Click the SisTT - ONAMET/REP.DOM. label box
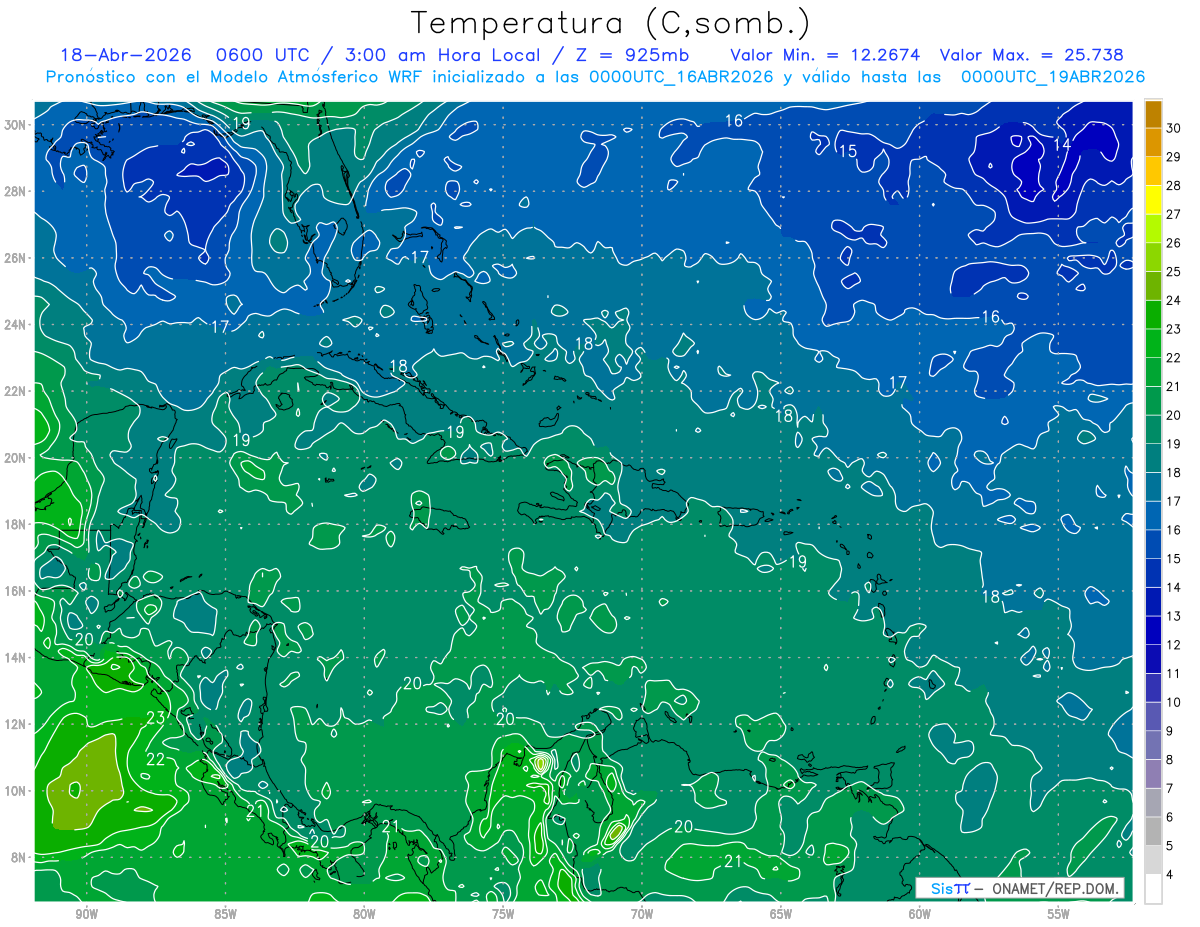1200x927 pixels. click(1019, 888)
